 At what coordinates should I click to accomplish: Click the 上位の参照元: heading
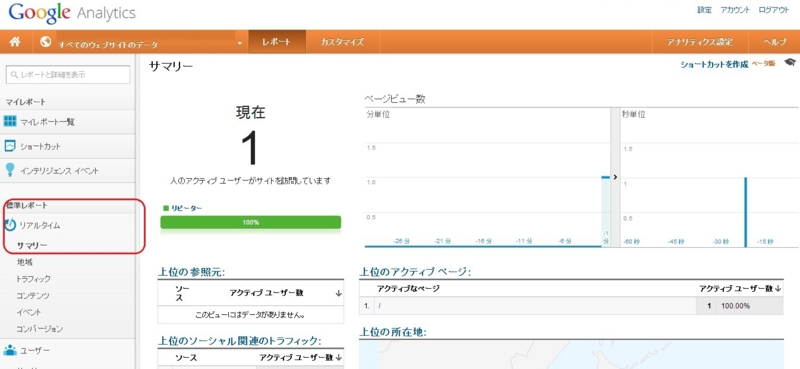pyautogui.click(x=191, y=273)
